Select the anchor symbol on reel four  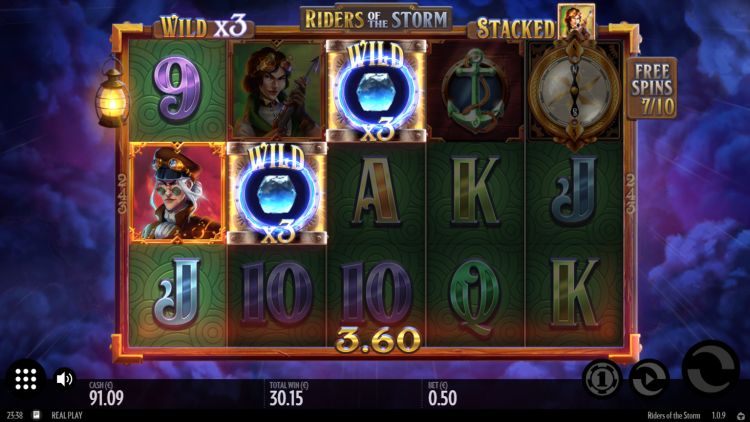point(475,91)
